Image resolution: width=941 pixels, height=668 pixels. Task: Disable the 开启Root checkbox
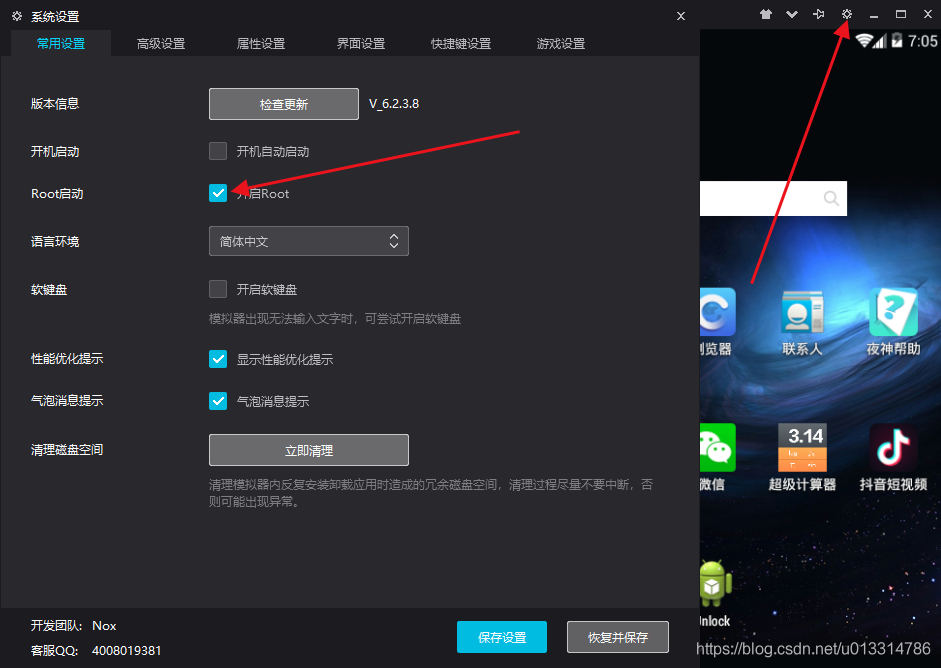[x=218, y=192]
